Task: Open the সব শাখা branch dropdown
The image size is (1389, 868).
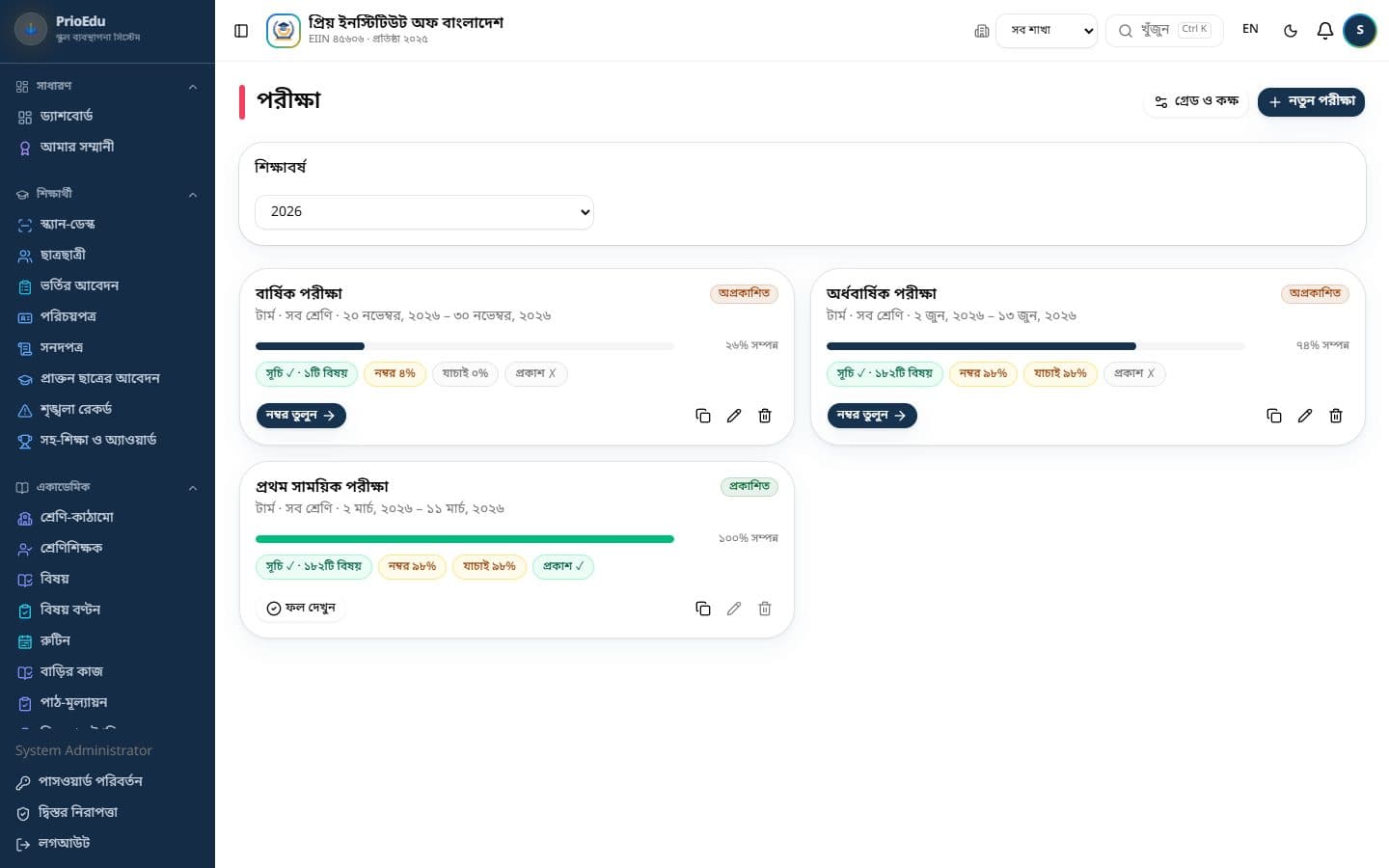Action: (1047, 30)
